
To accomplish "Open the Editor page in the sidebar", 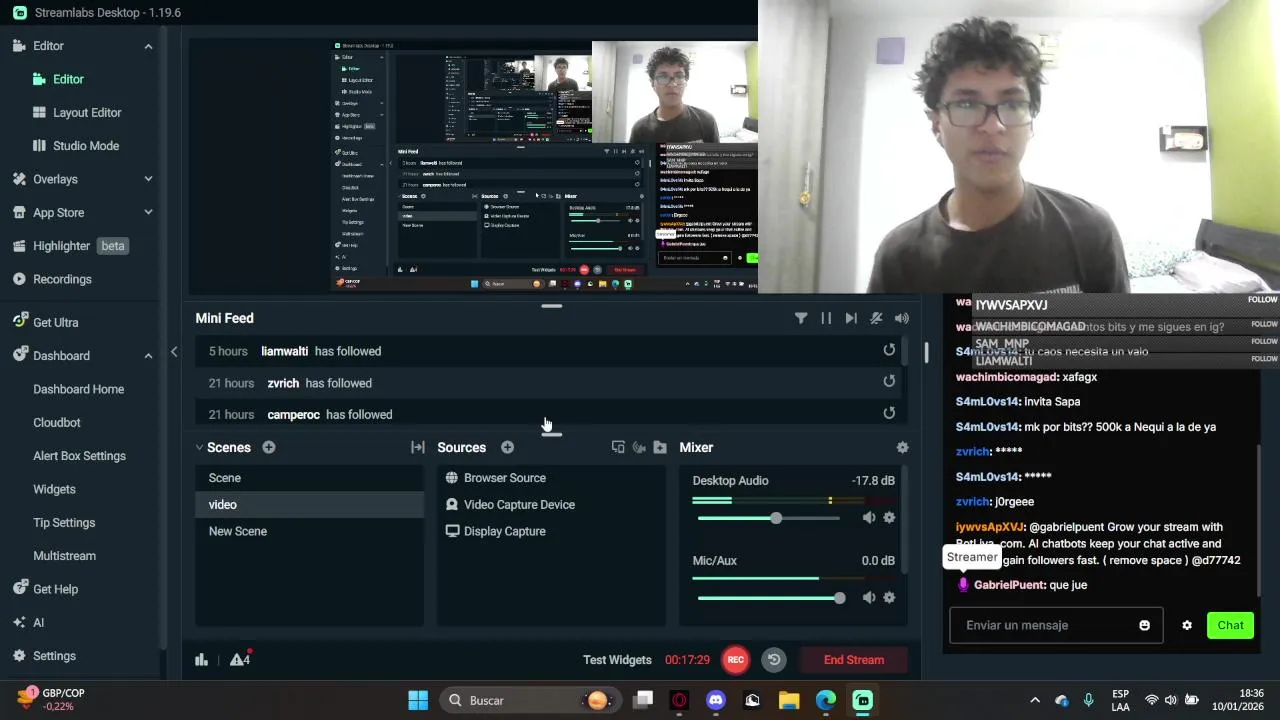I will pos(68,79).
